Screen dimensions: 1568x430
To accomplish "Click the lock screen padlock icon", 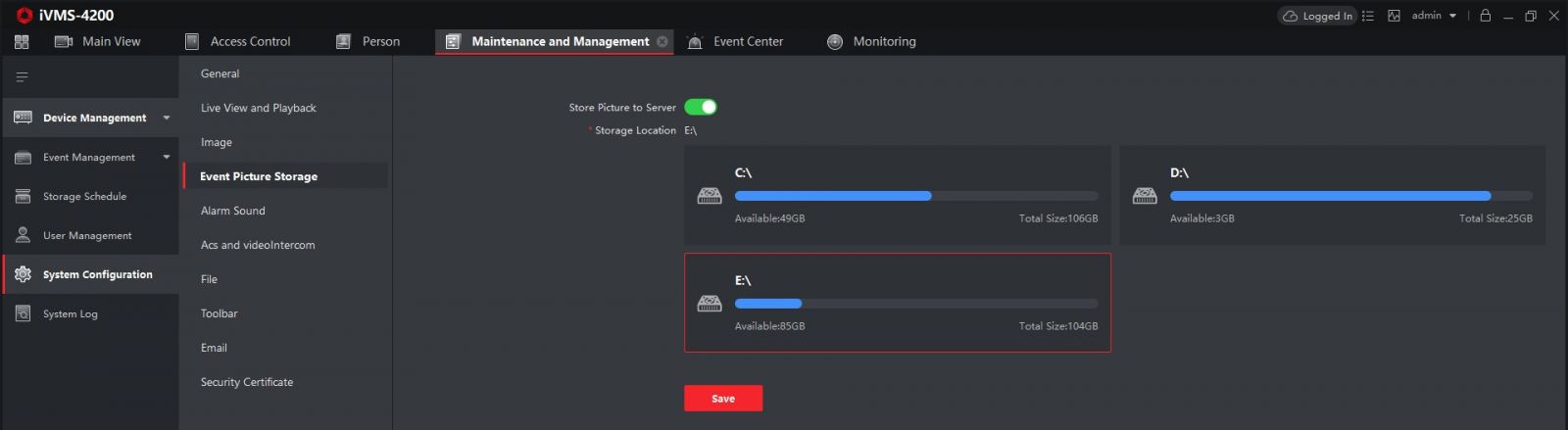I will tap(1485, 16).
